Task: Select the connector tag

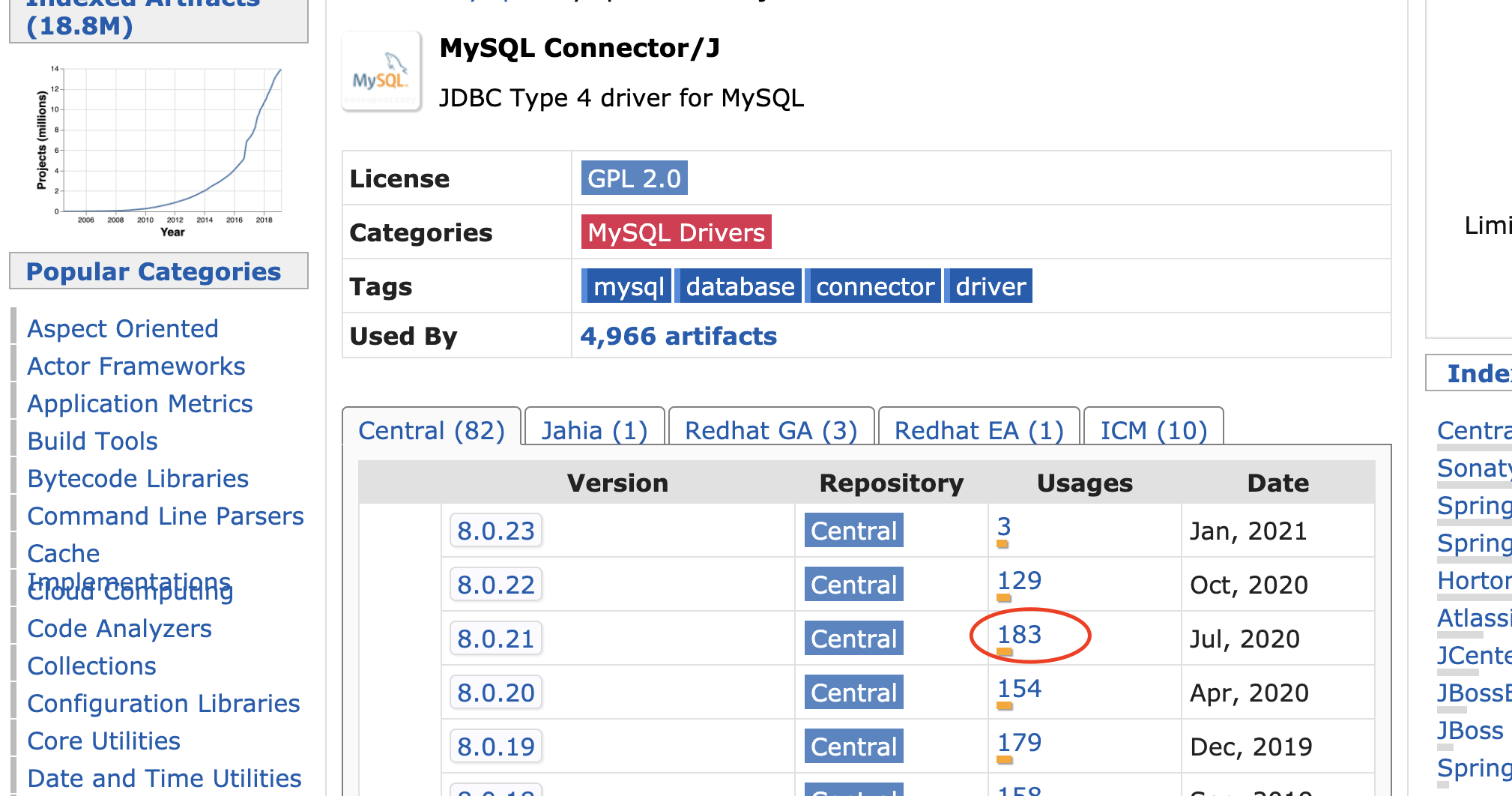Action: coord(874,286)
